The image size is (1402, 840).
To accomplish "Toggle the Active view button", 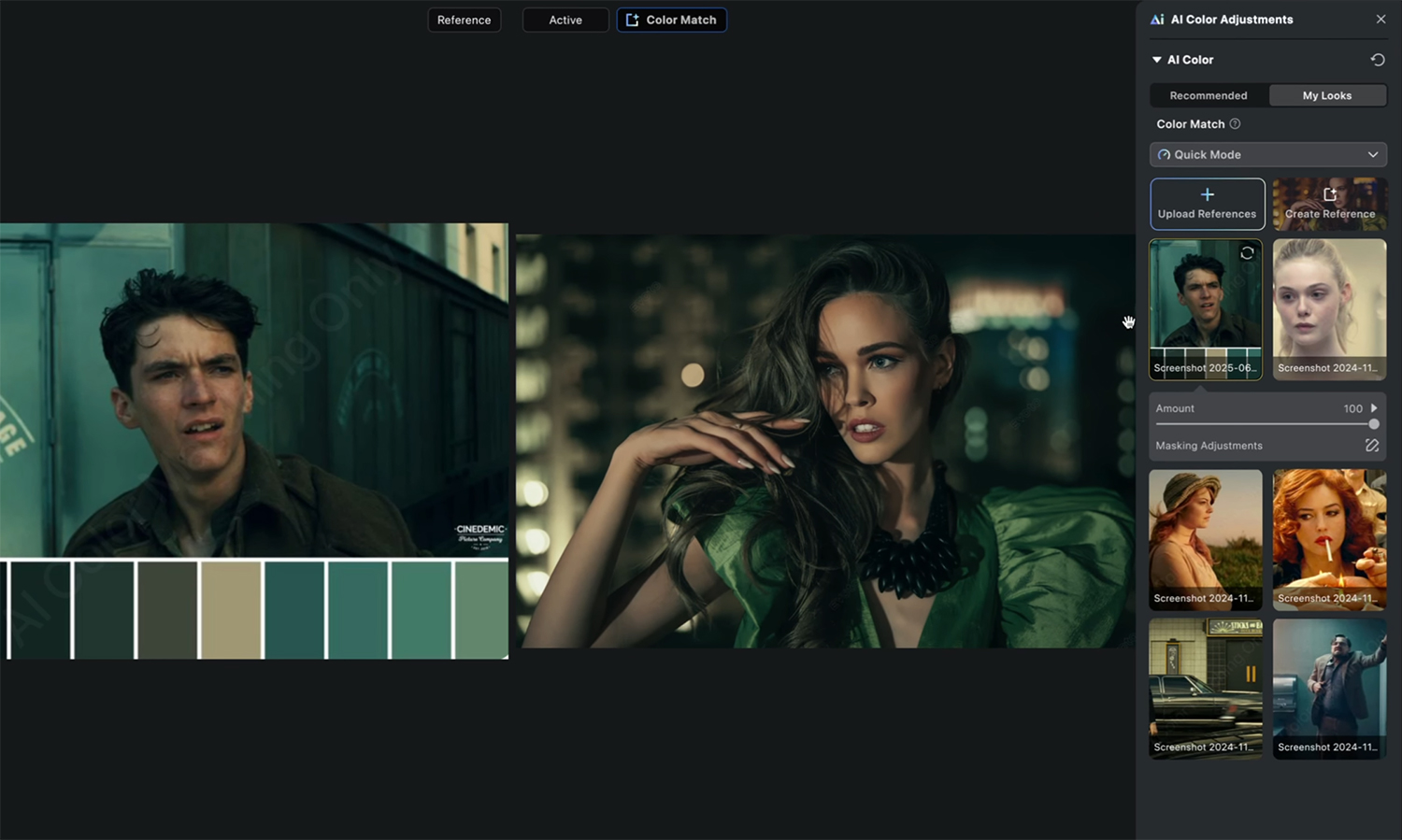I will (565, 20).
